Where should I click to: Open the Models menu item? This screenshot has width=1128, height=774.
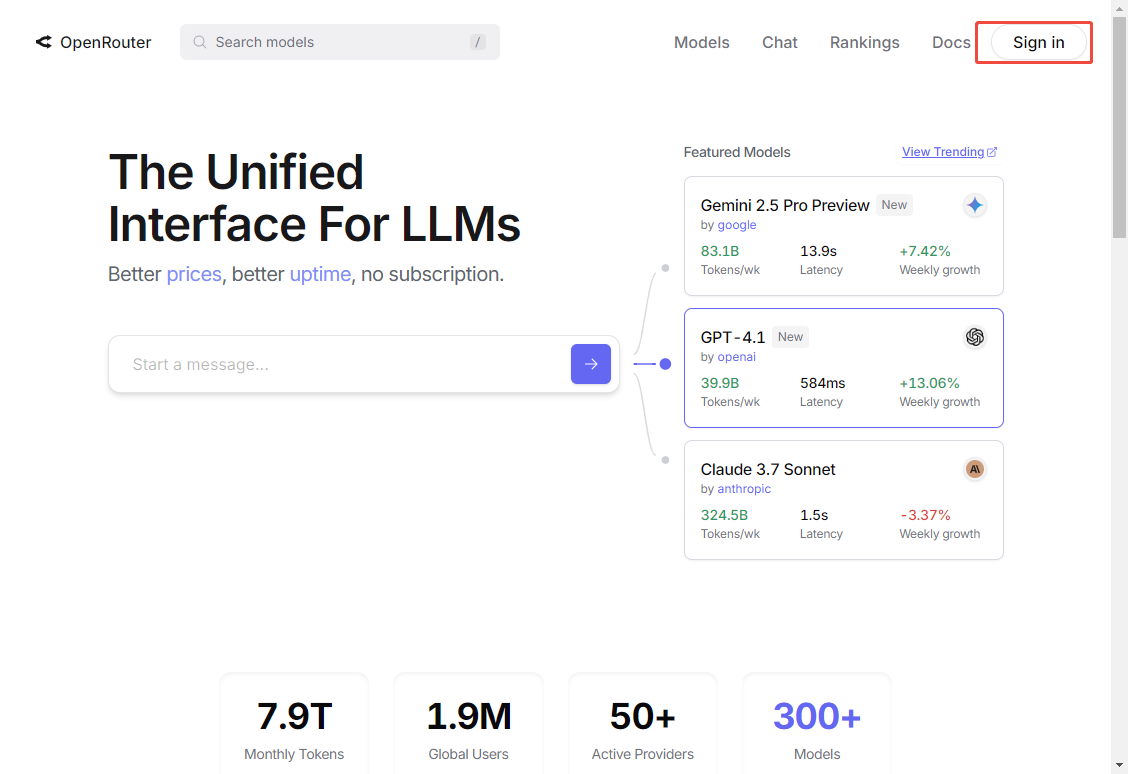pos(701,42)
